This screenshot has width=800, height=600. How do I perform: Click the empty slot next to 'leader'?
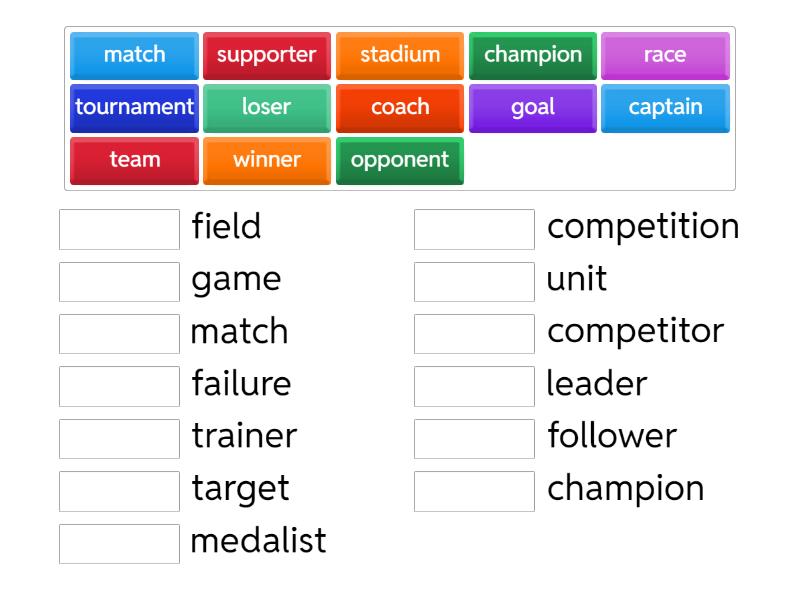click(474, 386)
